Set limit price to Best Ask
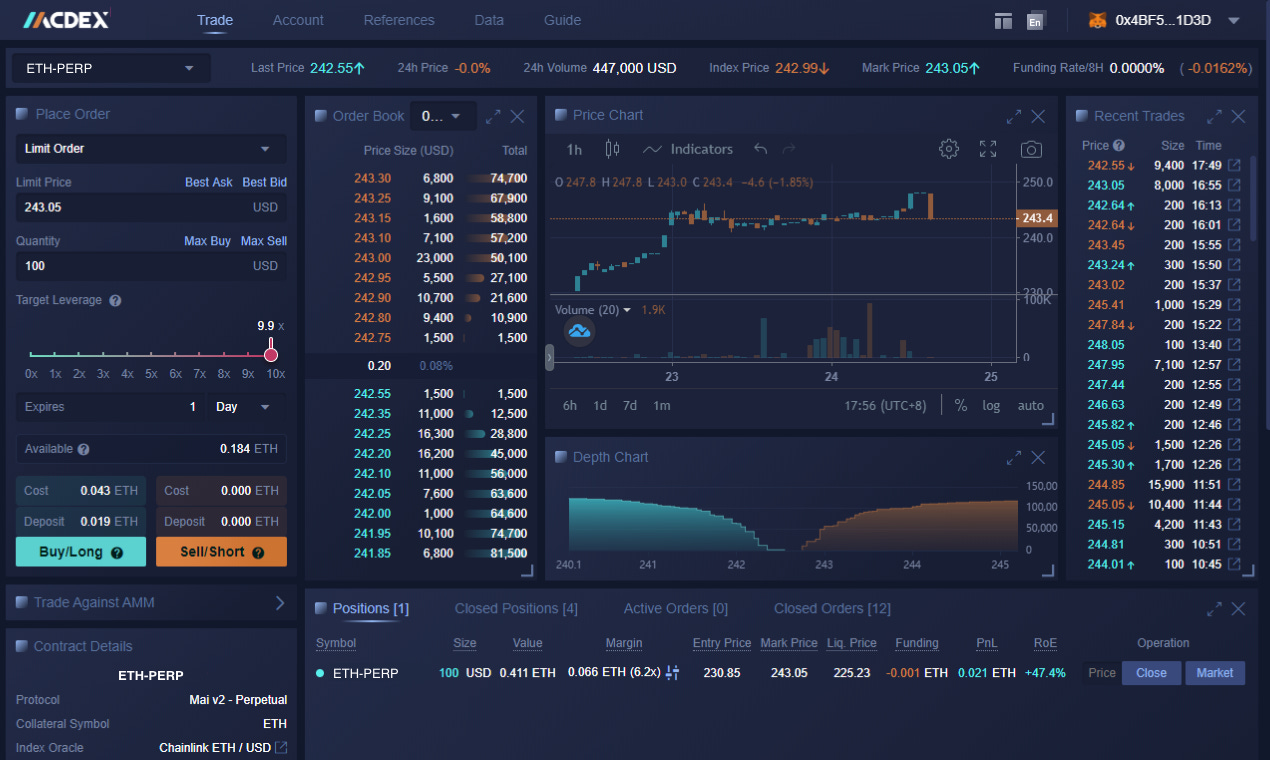 tap(209, 182)
